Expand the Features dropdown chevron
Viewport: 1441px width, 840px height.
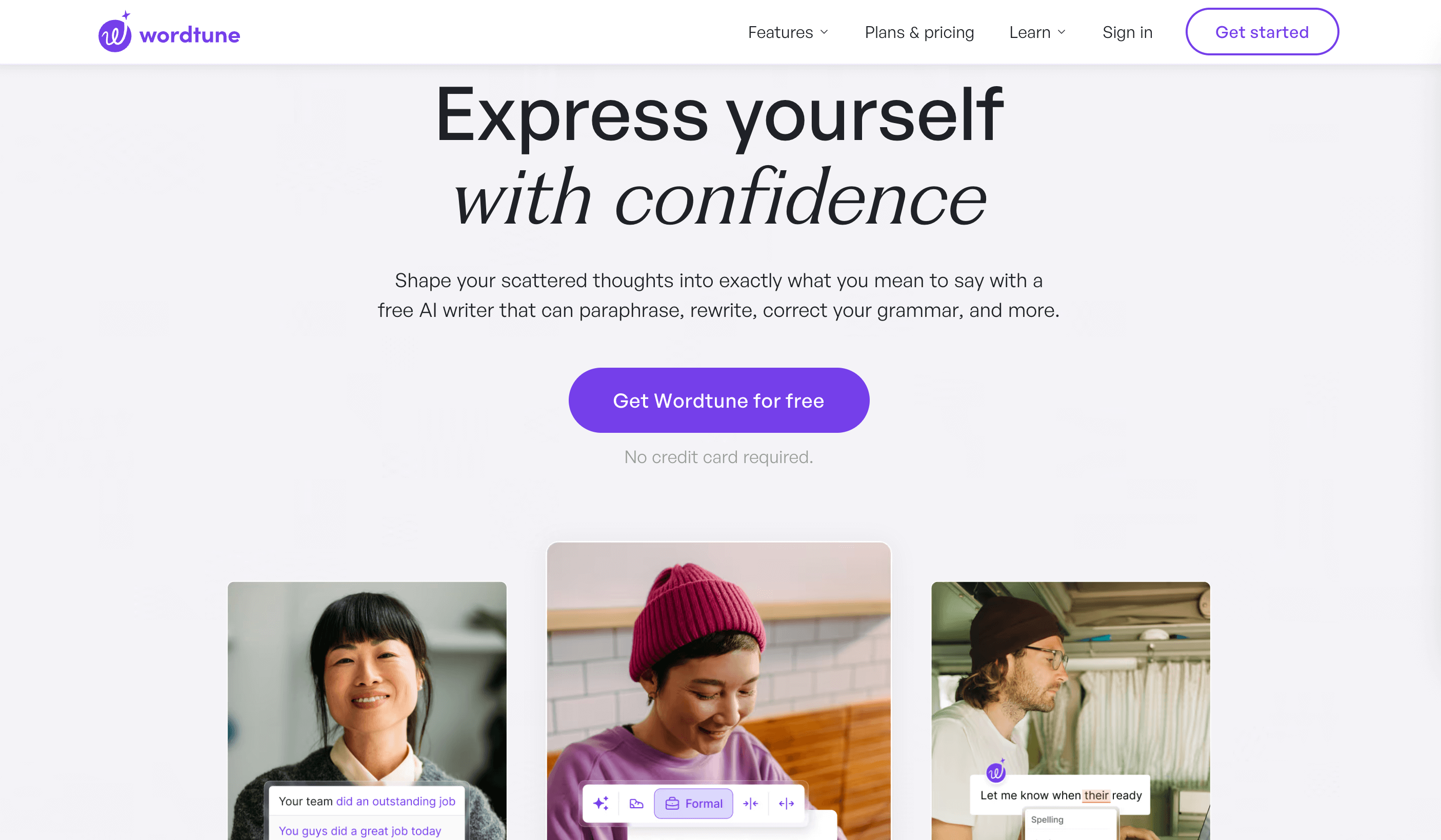coord(824,32)
